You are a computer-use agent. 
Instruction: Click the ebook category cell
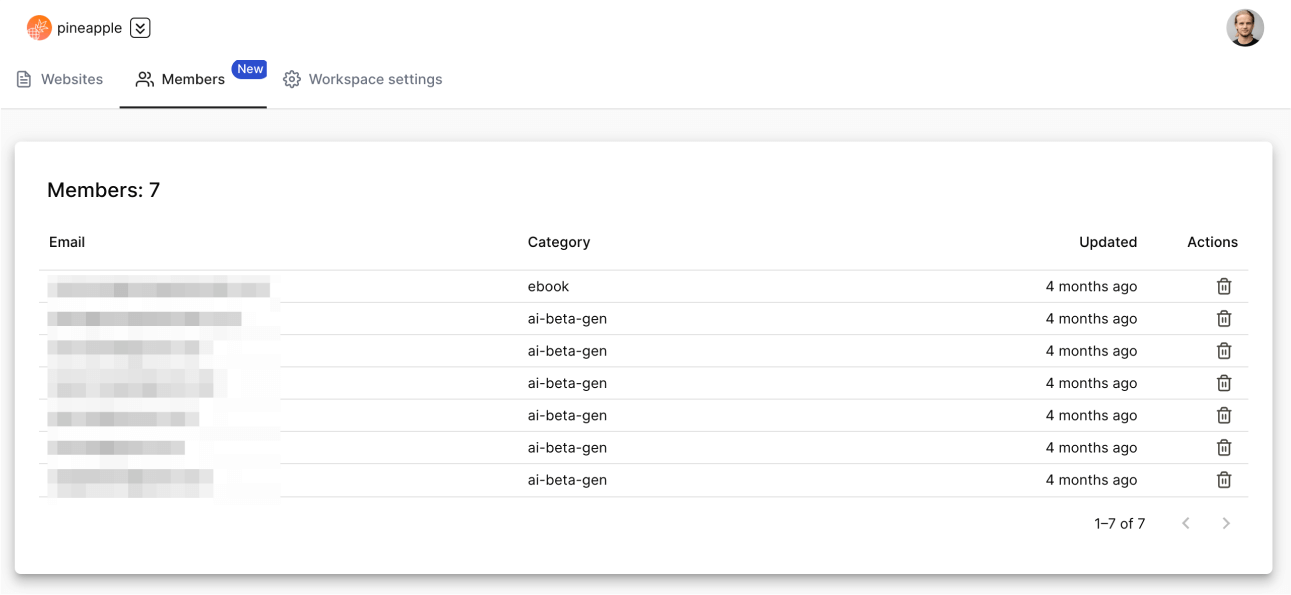(548, 286)
